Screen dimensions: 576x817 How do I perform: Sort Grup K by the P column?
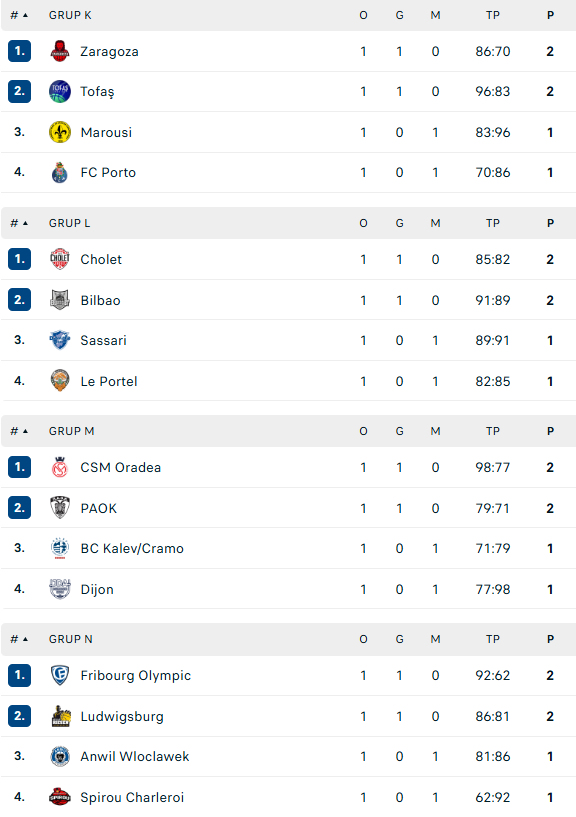[550, 15]
